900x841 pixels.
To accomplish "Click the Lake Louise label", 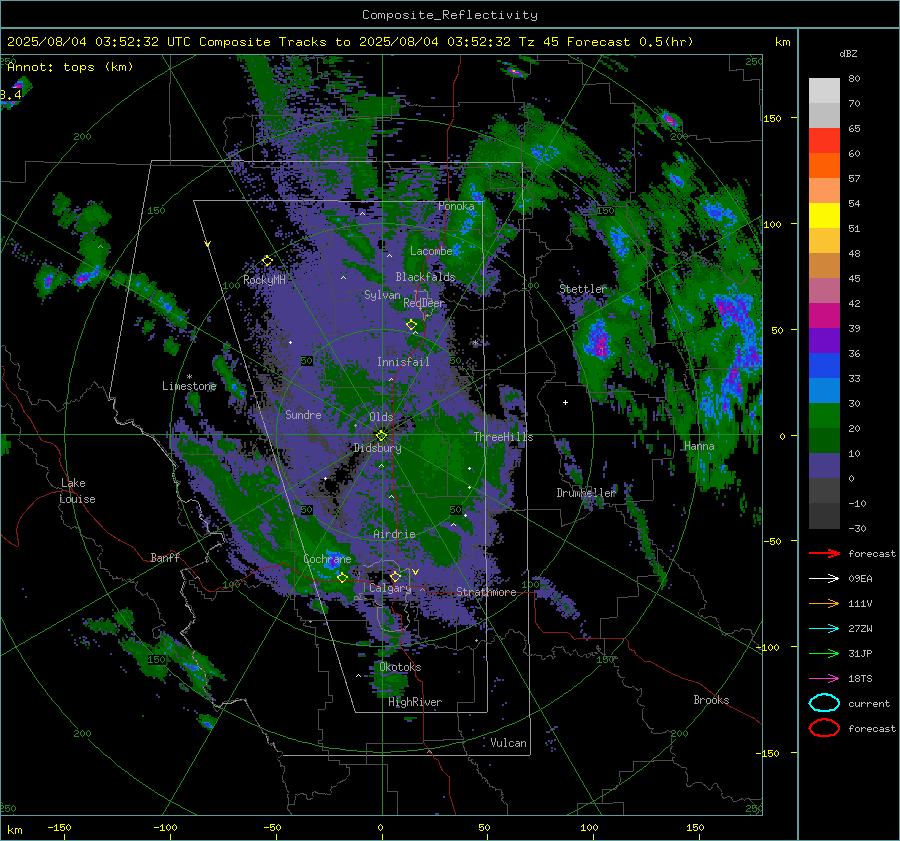I will coord(77,491).
